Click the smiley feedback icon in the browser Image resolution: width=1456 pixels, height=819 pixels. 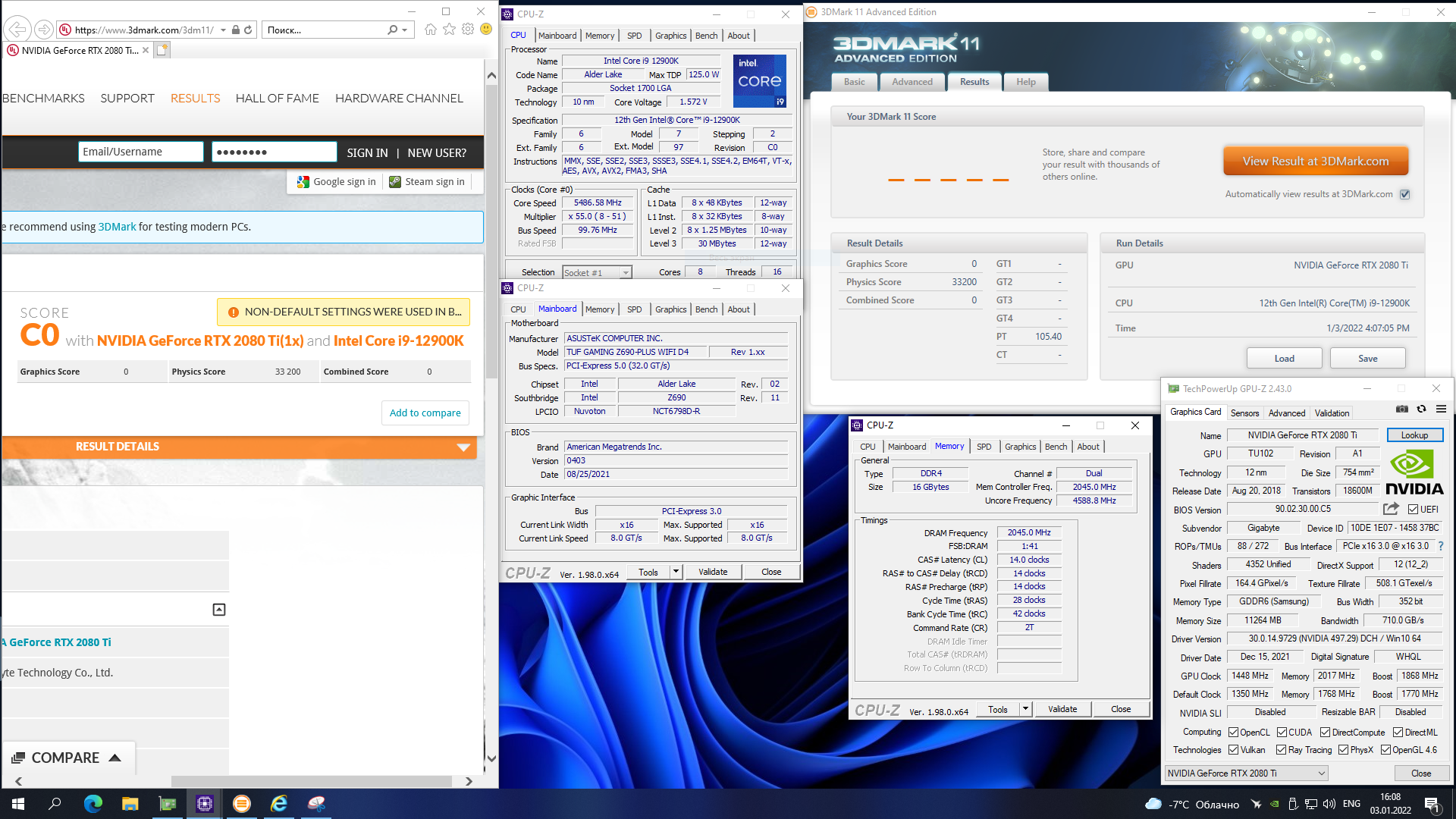click(x=486, y=30)
